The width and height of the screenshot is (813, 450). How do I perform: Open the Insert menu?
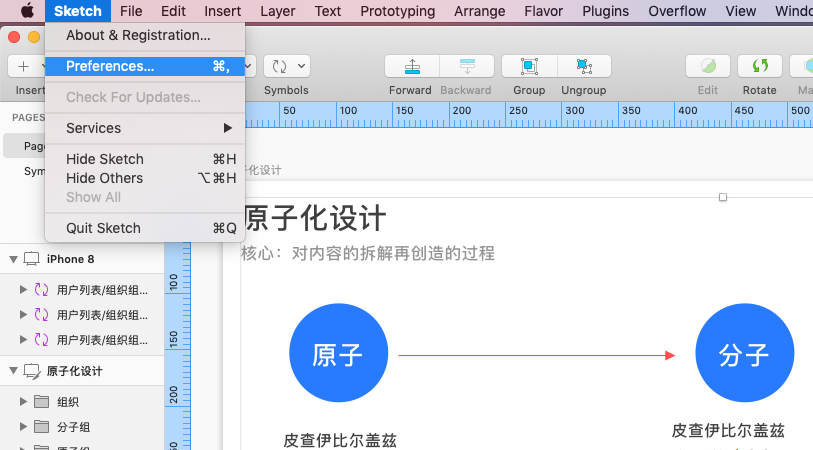click(222, 11)
